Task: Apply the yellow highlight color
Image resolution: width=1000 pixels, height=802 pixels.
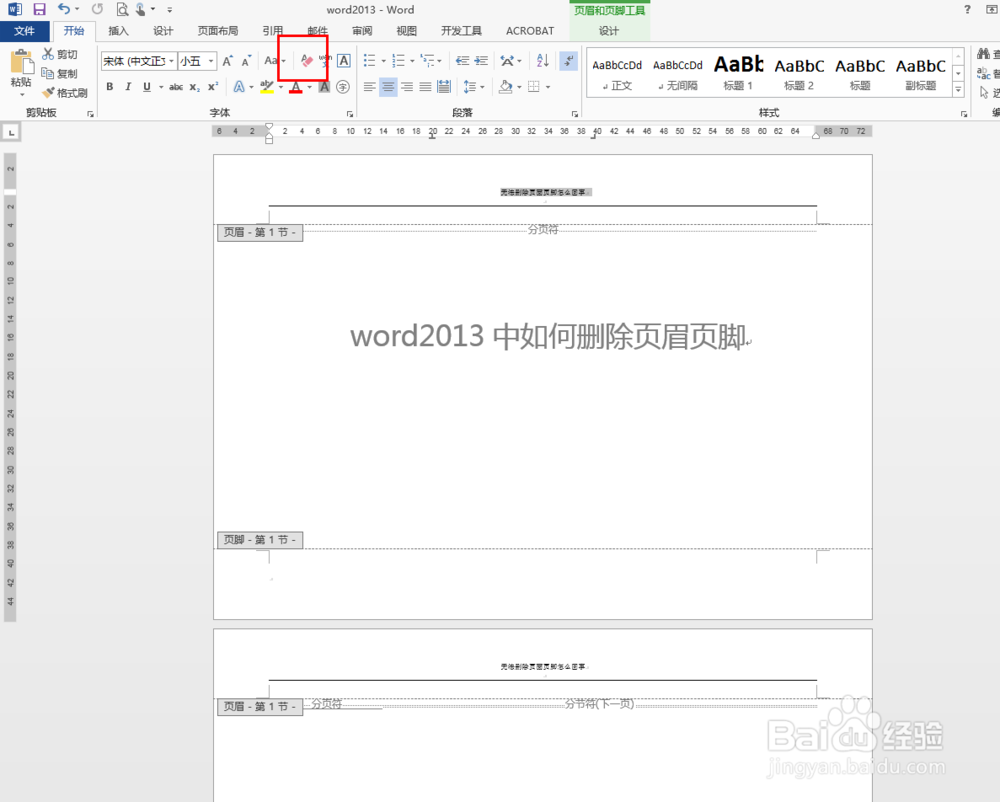Action: tap(267, 87)
